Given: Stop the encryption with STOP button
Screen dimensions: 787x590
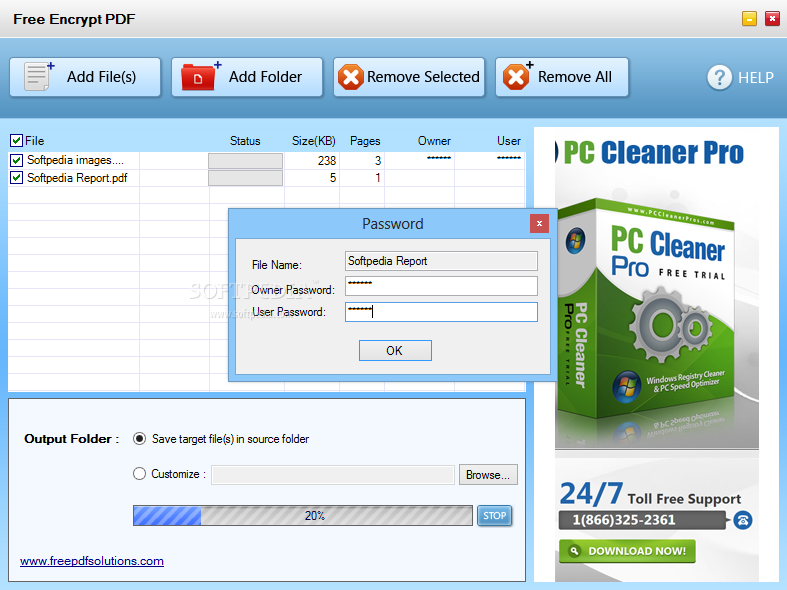Looking at the screenshot, I should point(494,516).
